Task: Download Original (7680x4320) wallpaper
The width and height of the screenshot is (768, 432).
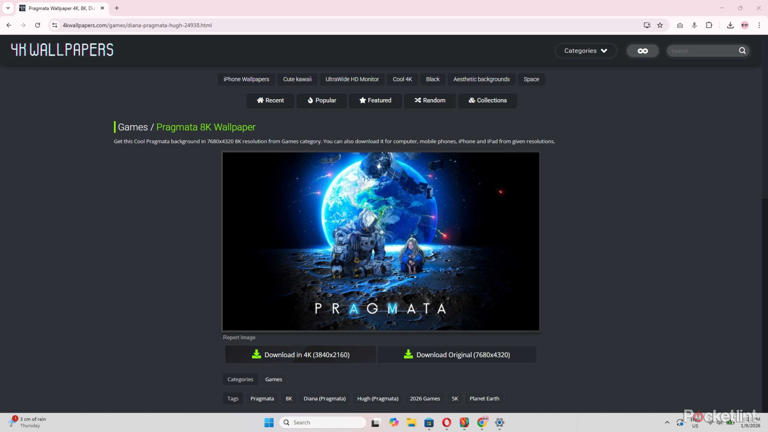Action: coord(456,354)
